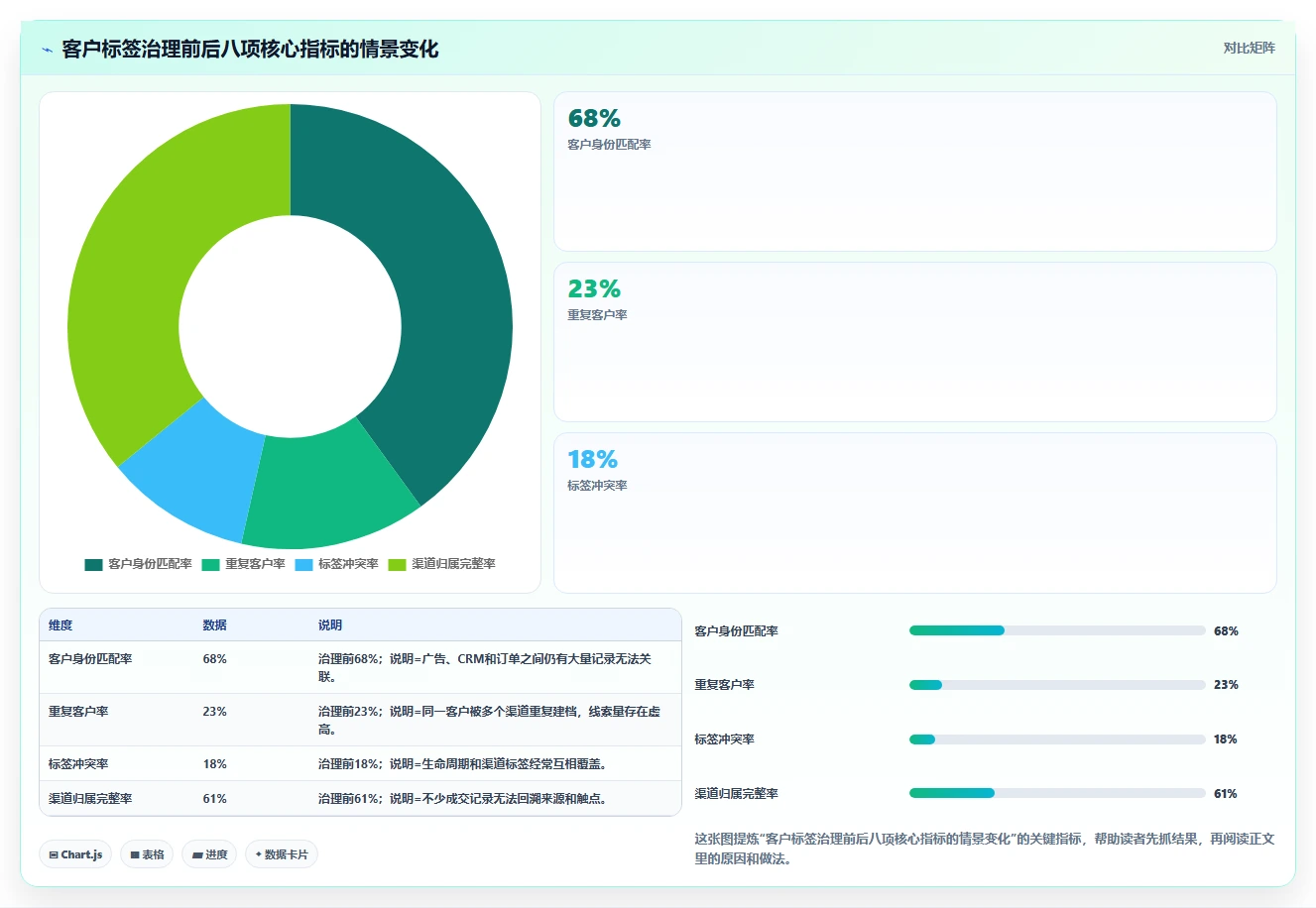Screen dimensions: 1316x908
Task: Click the 61% value in the table
Action: pos(214,799)
